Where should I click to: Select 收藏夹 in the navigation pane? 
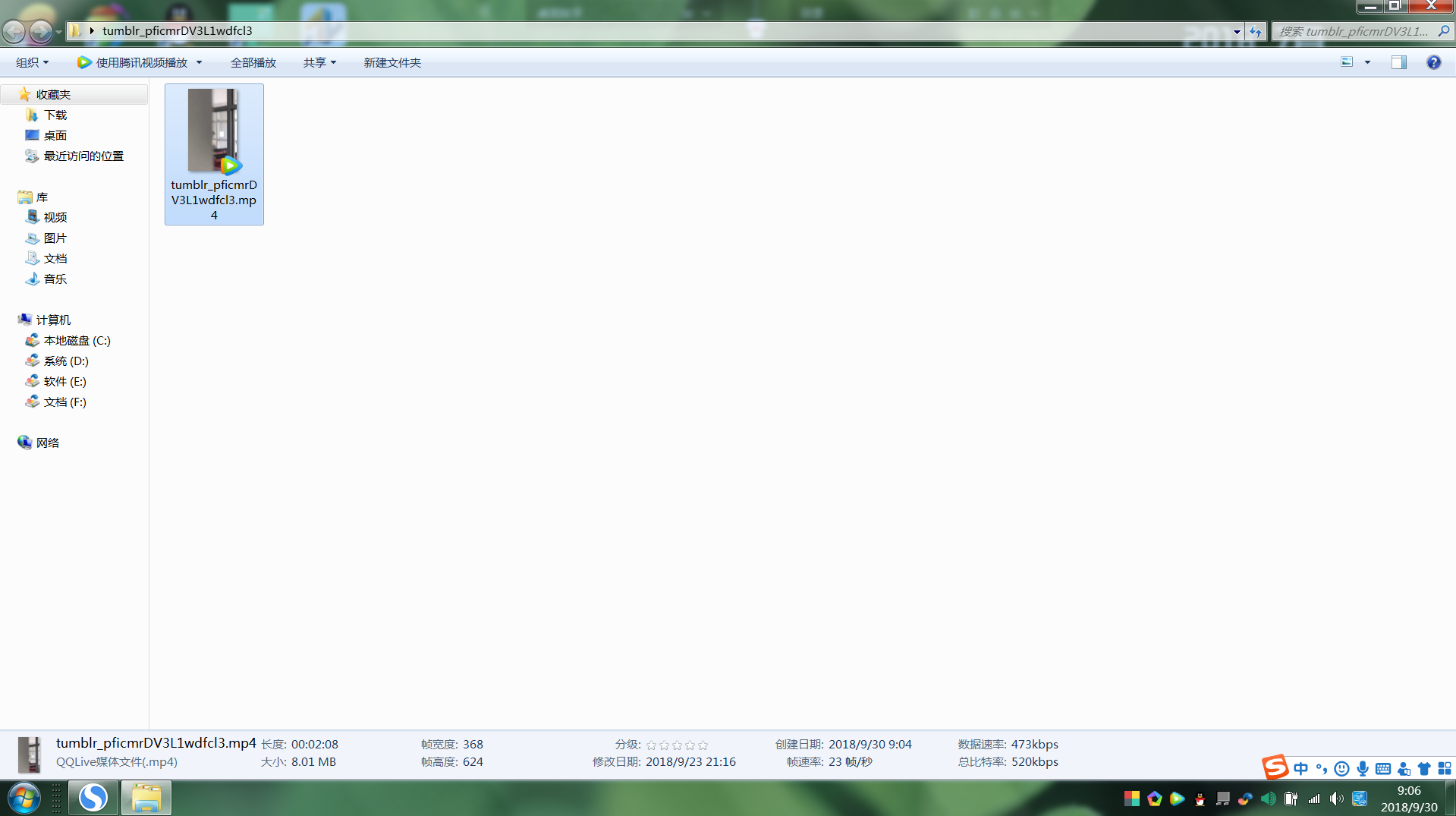(53, 94)
